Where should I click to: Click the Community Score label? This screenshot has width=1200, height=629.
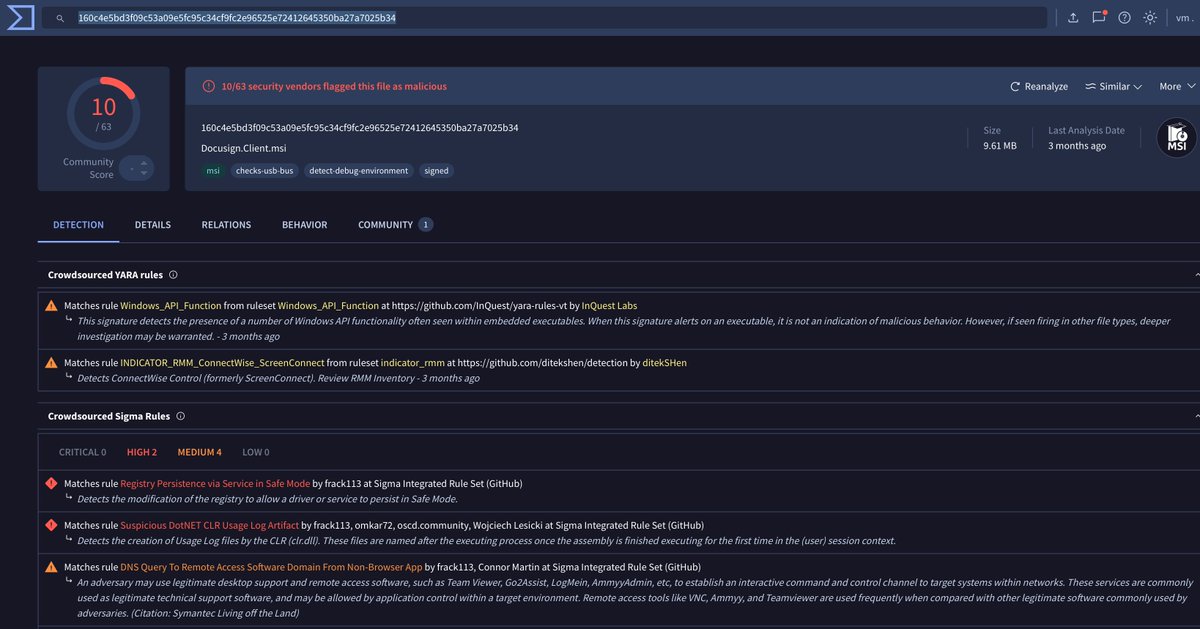pyautogui.click(x=88, y=168)
